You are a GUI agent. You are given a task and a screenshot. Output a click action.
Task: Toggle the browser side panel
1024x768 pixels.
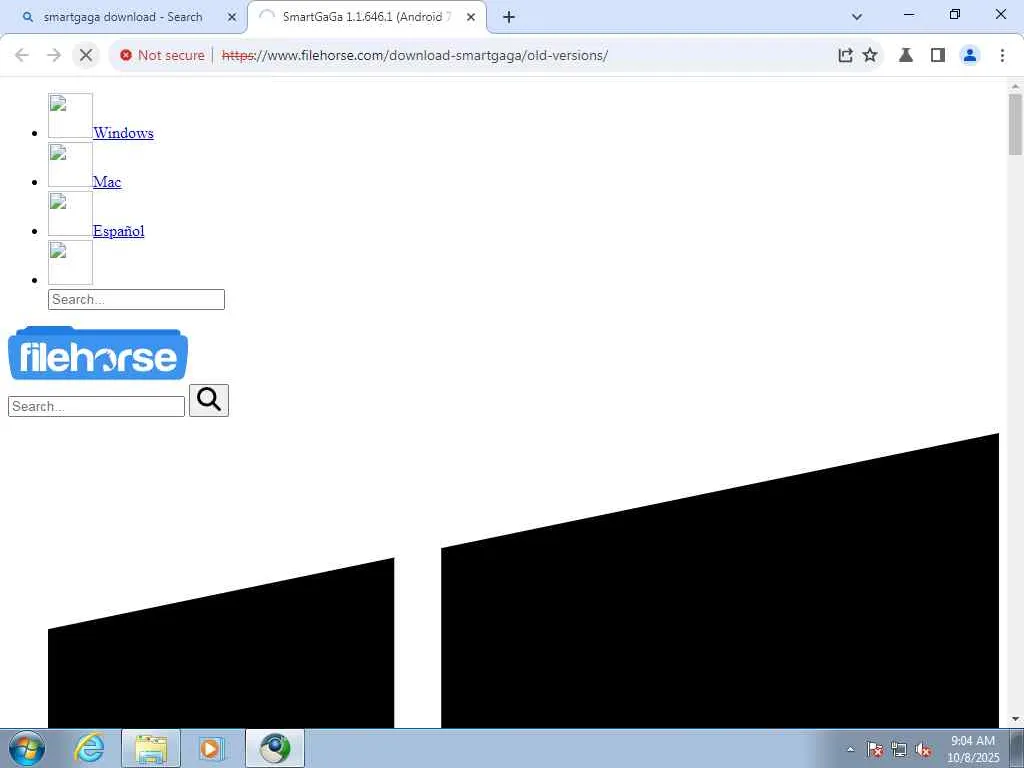[938, 55]
